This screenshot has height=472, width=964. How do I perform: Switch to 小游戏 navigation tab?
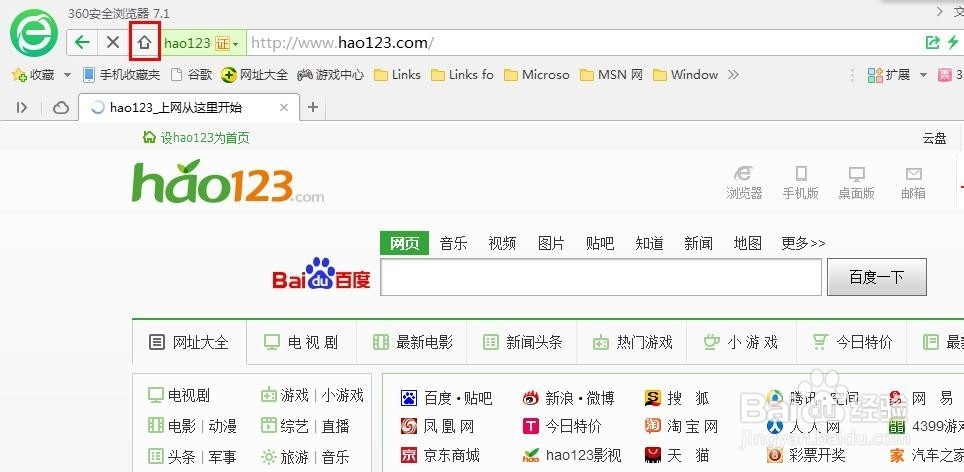point(741,342)
